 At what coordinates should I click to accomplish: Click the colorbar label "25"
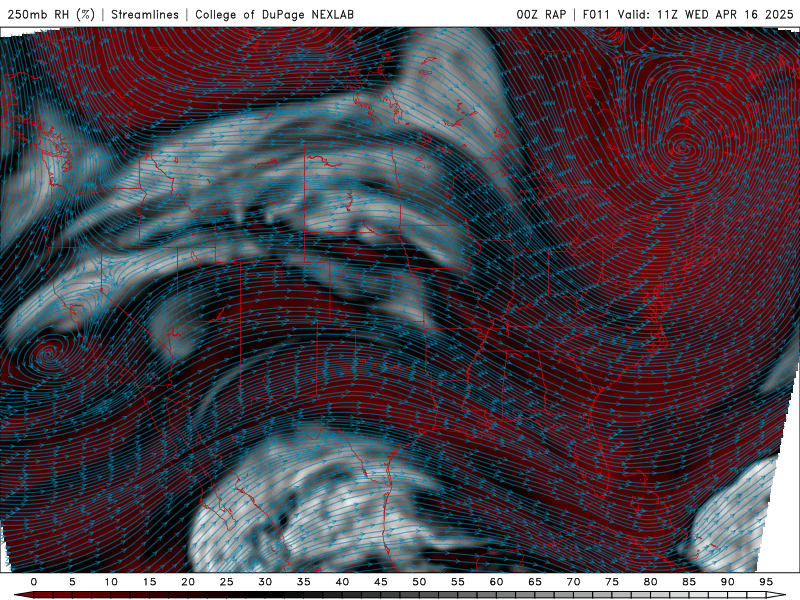[x=227, y=582]
